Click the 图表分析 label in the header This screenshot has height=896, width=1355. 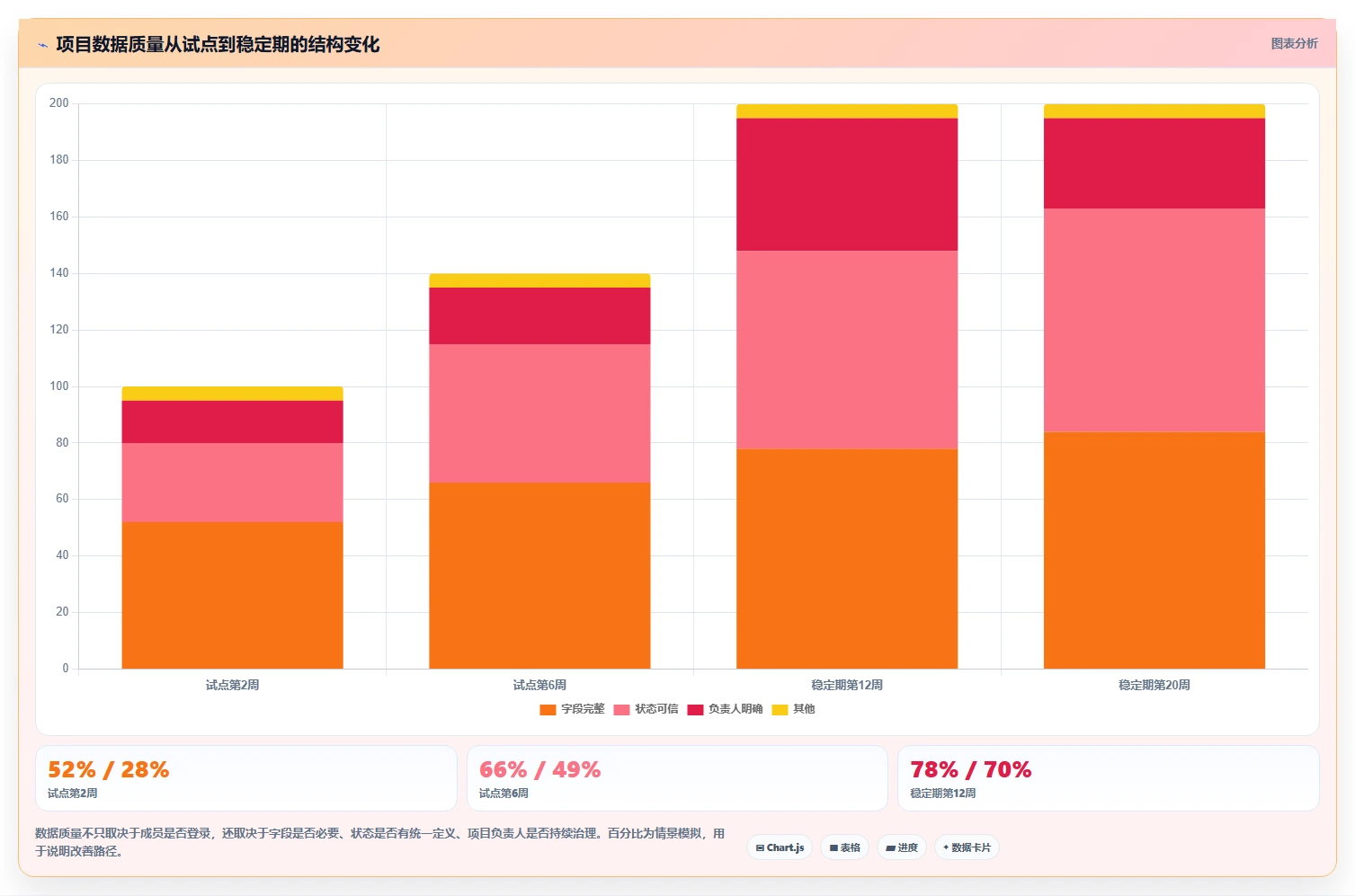point(1294,43)
